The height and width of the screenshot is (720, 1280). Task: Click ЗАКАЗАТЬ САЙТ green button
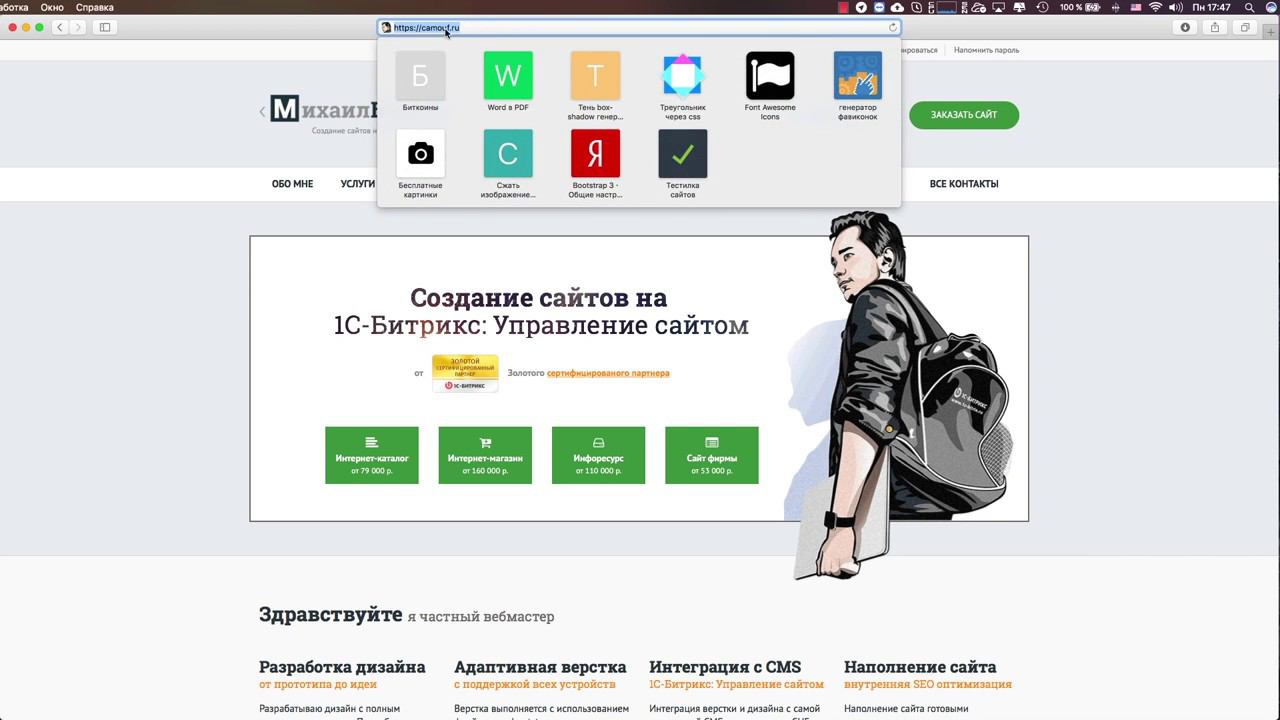point(964,115)
